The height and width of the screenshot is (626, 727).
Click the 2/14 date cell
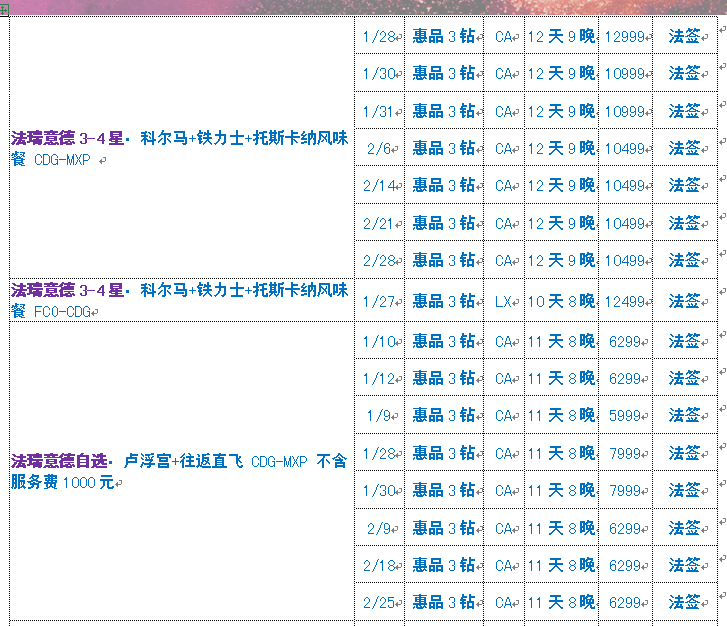380,185
